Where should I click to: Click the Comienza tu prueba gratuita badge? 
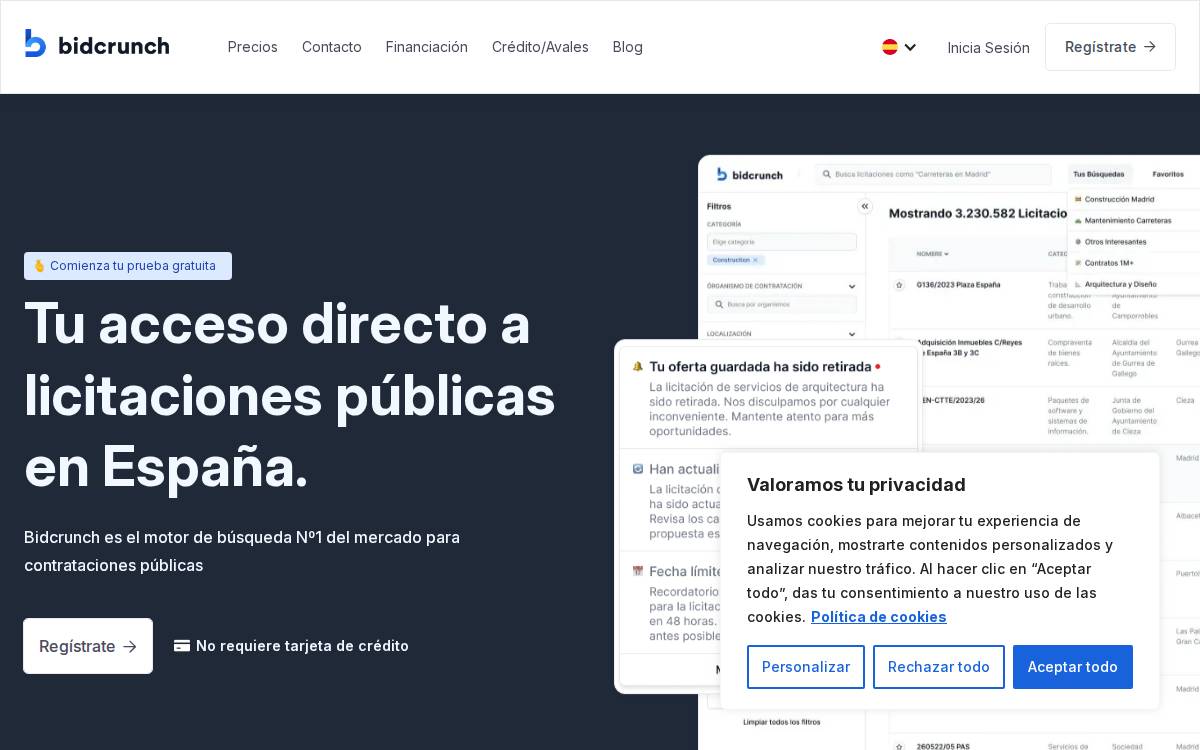coord(128,266)
